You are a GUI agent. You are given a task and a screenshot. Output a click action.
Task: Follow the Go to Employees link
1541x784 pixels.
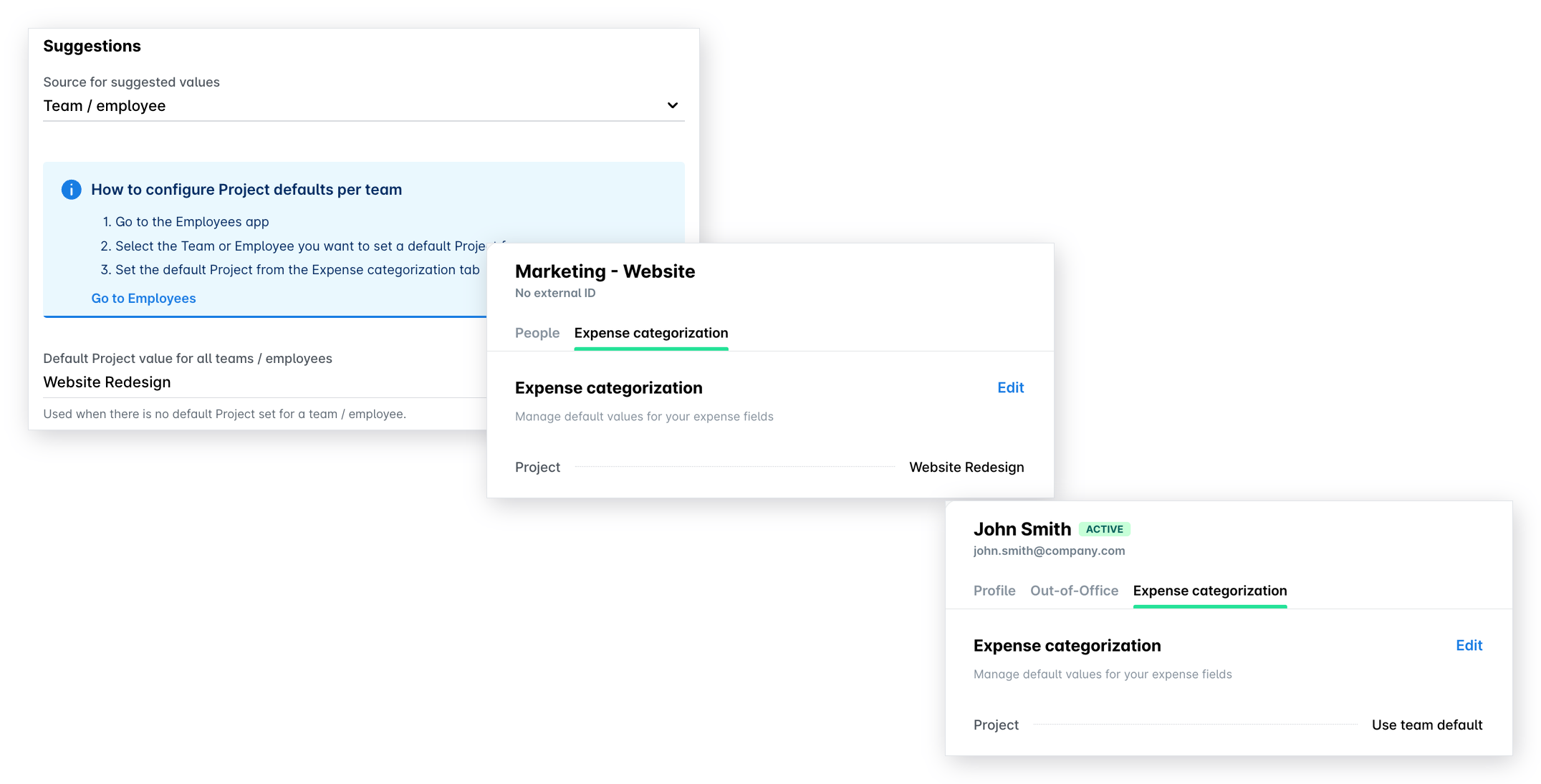tap(143, 299)
